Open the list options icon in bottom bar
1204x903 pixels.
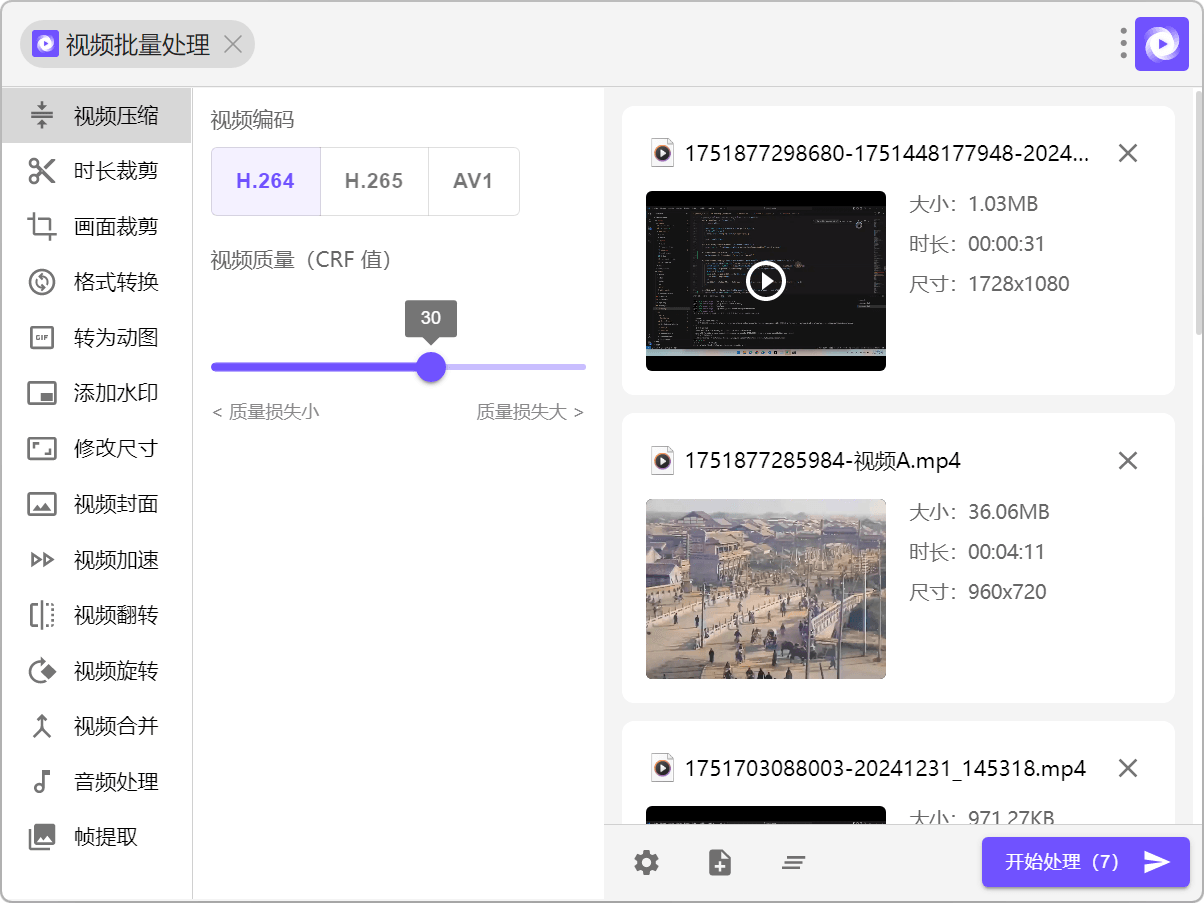(794, 862)
